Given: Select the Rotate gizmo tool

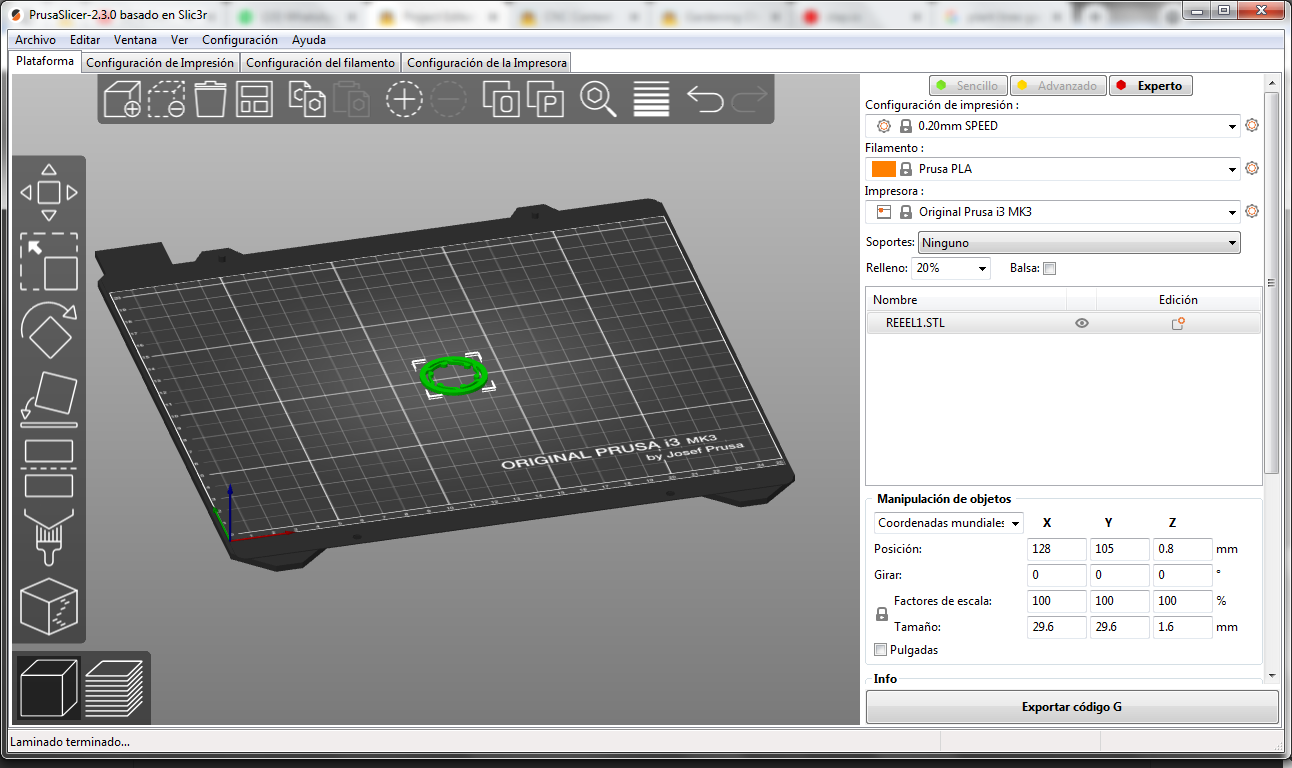Looking at the screenshot, I should click(x=49, y=331).
